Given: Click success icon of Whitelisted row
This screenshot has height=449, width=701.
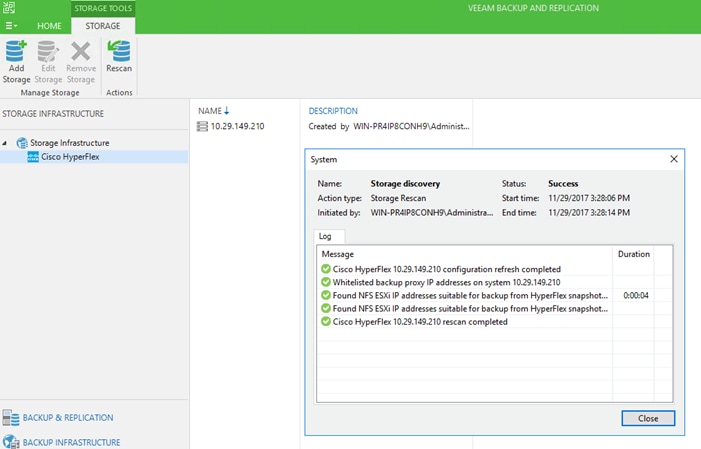Looking at the screenshot, I should click(x=326, y=282).
